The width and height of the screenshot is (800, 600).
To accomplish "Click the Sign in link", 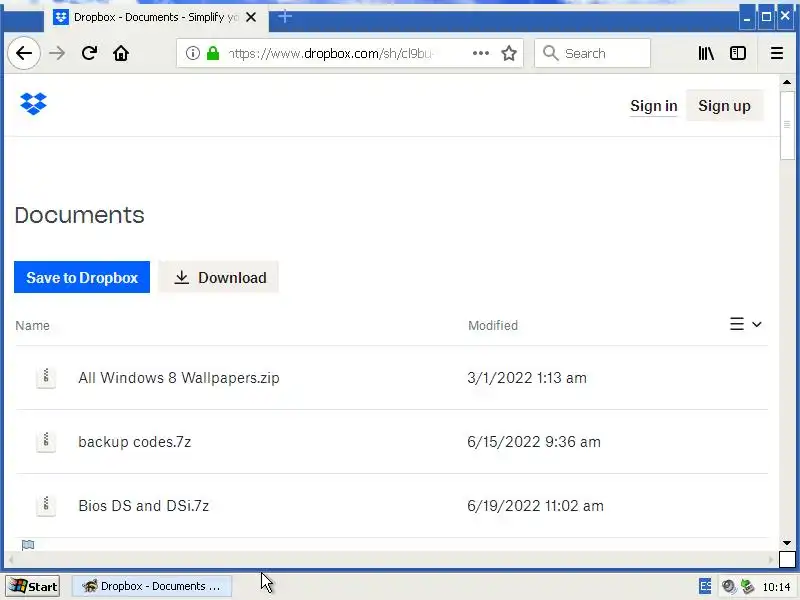I will pos(654,106).
